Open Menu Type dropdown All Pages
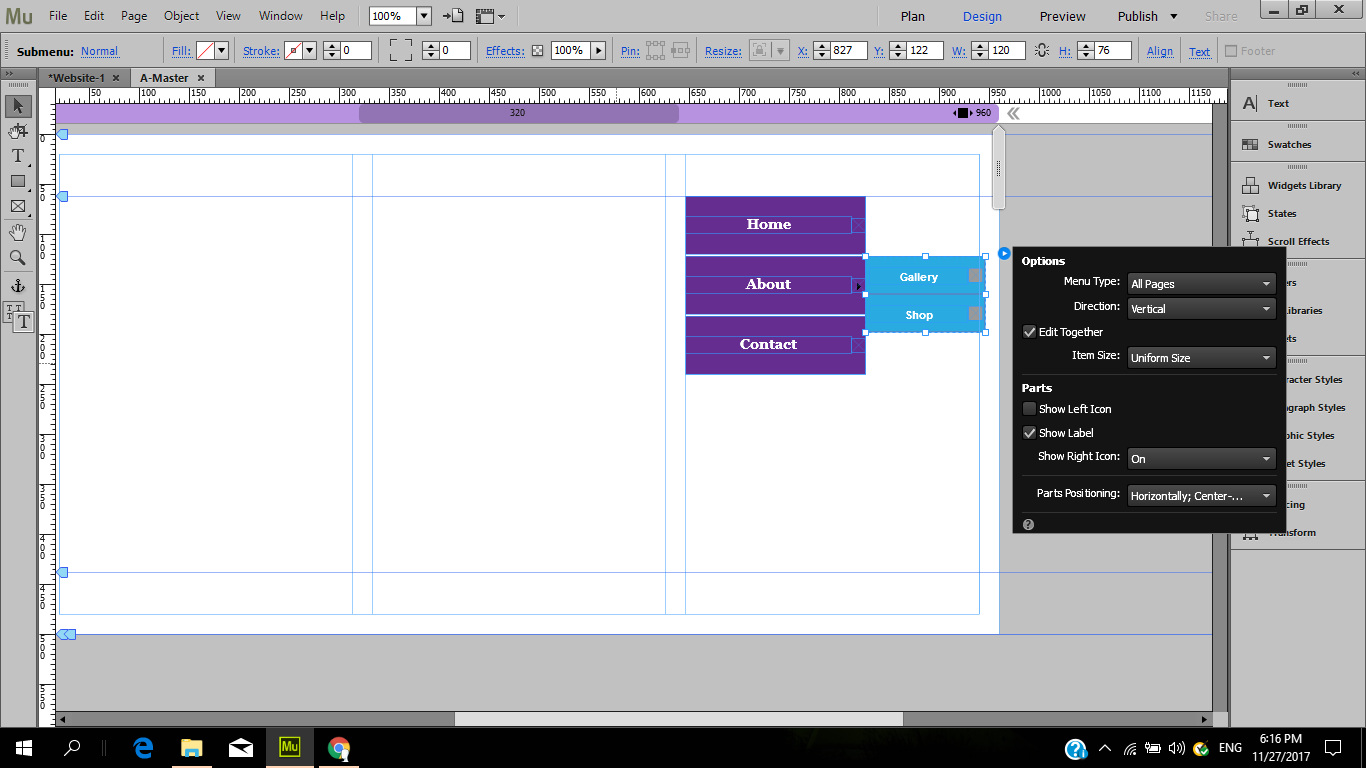The width and height of the screenshot is (1366, 768). click(1201, 284)
